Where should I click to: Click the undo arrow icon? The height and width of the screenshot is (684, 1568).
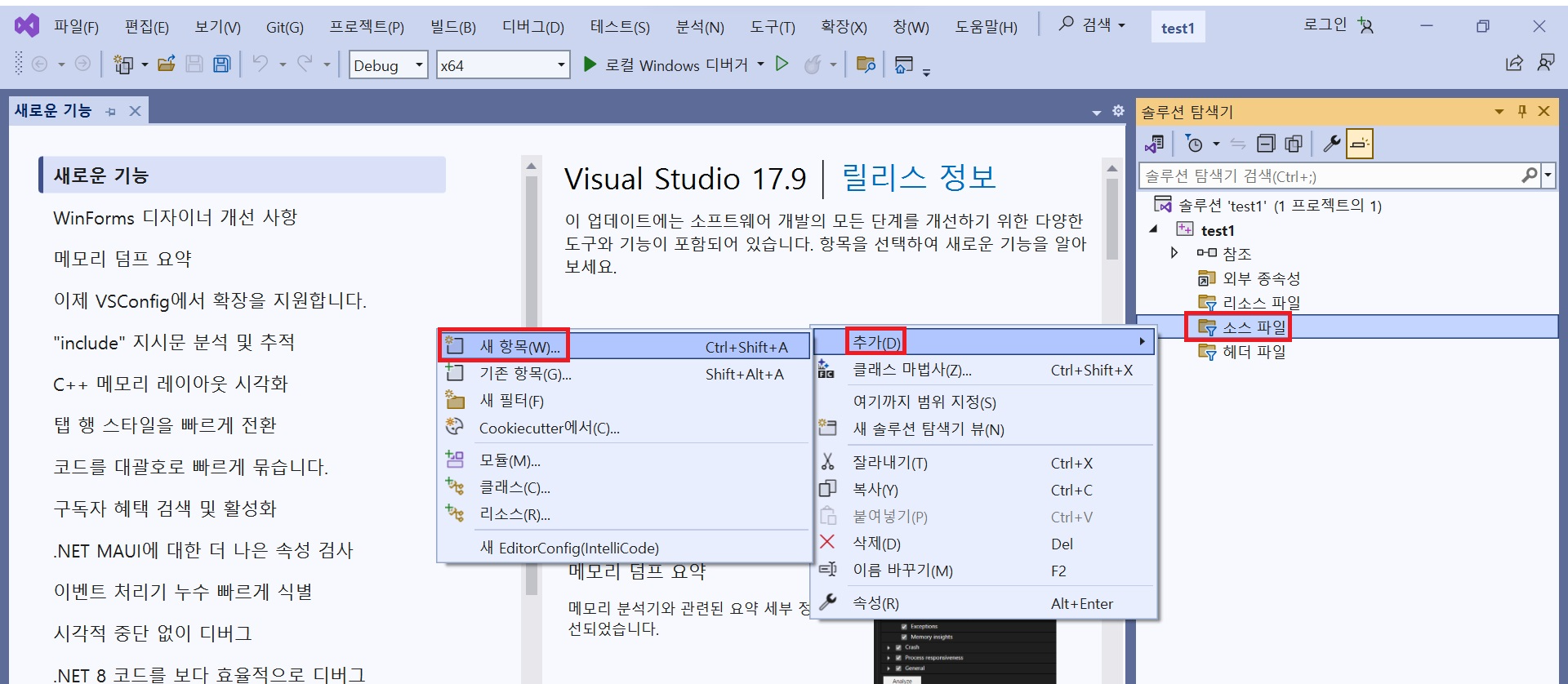pos(261,64)
